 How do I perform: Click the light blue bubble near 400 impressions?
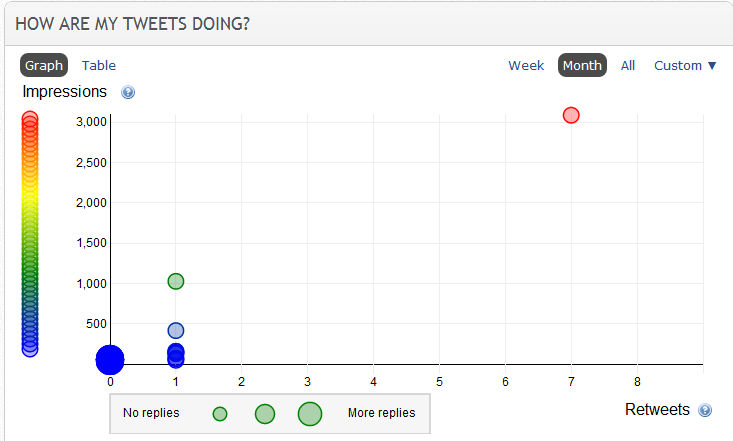click(x=176, y=330)
